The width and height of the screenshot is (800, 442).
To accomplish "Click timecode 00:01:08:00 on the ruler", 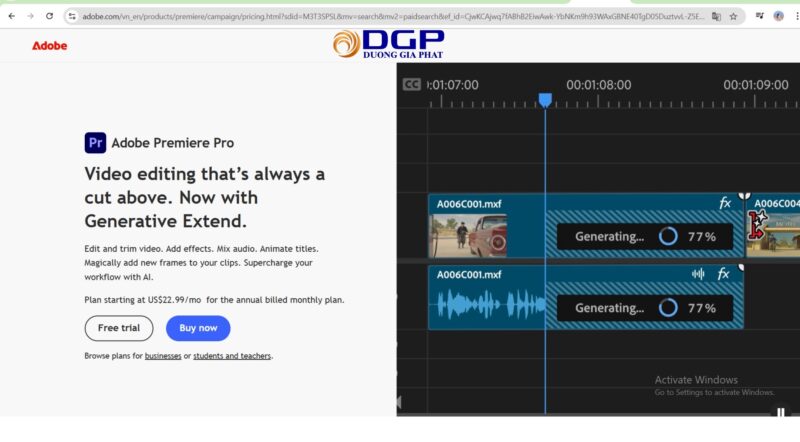I will pyautogui.click(x=598, y=85).
